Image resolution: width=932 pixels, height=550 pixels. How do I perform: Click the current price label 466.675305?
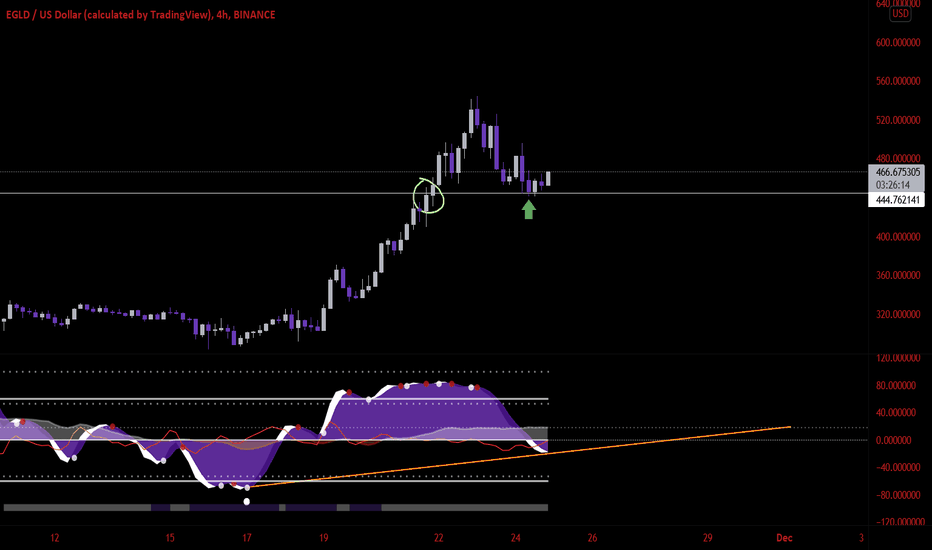coord(898,172)
